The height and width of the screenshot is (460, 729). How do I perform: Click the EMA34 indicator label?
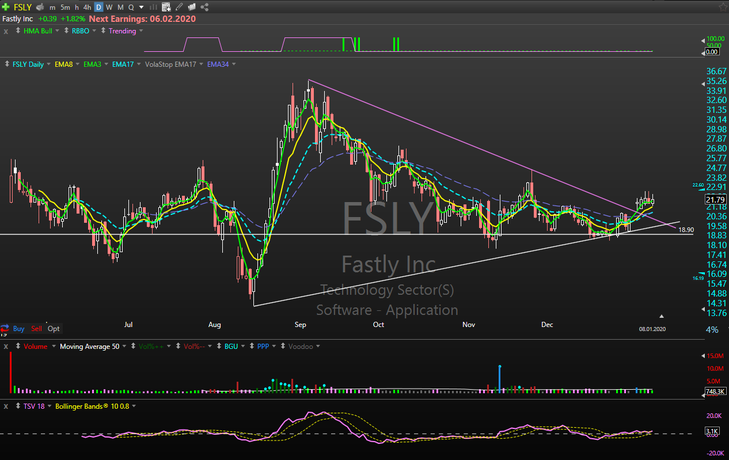coord(218,65)
